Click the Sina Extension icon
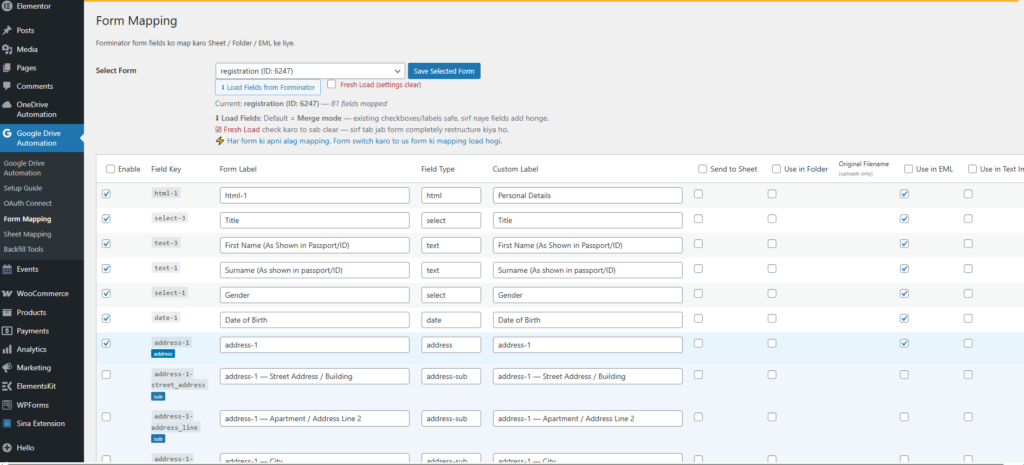Image resolution: width=1024 pixels, height=465 pixels. 7,423
